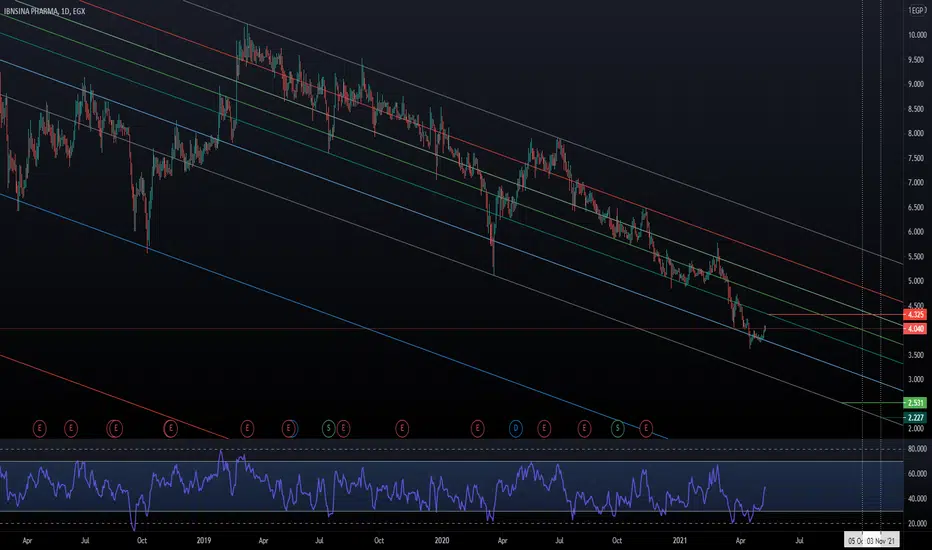Click the 6.500 price axis label
This screenshot has width=932, height=550.
tap(917, 208)
